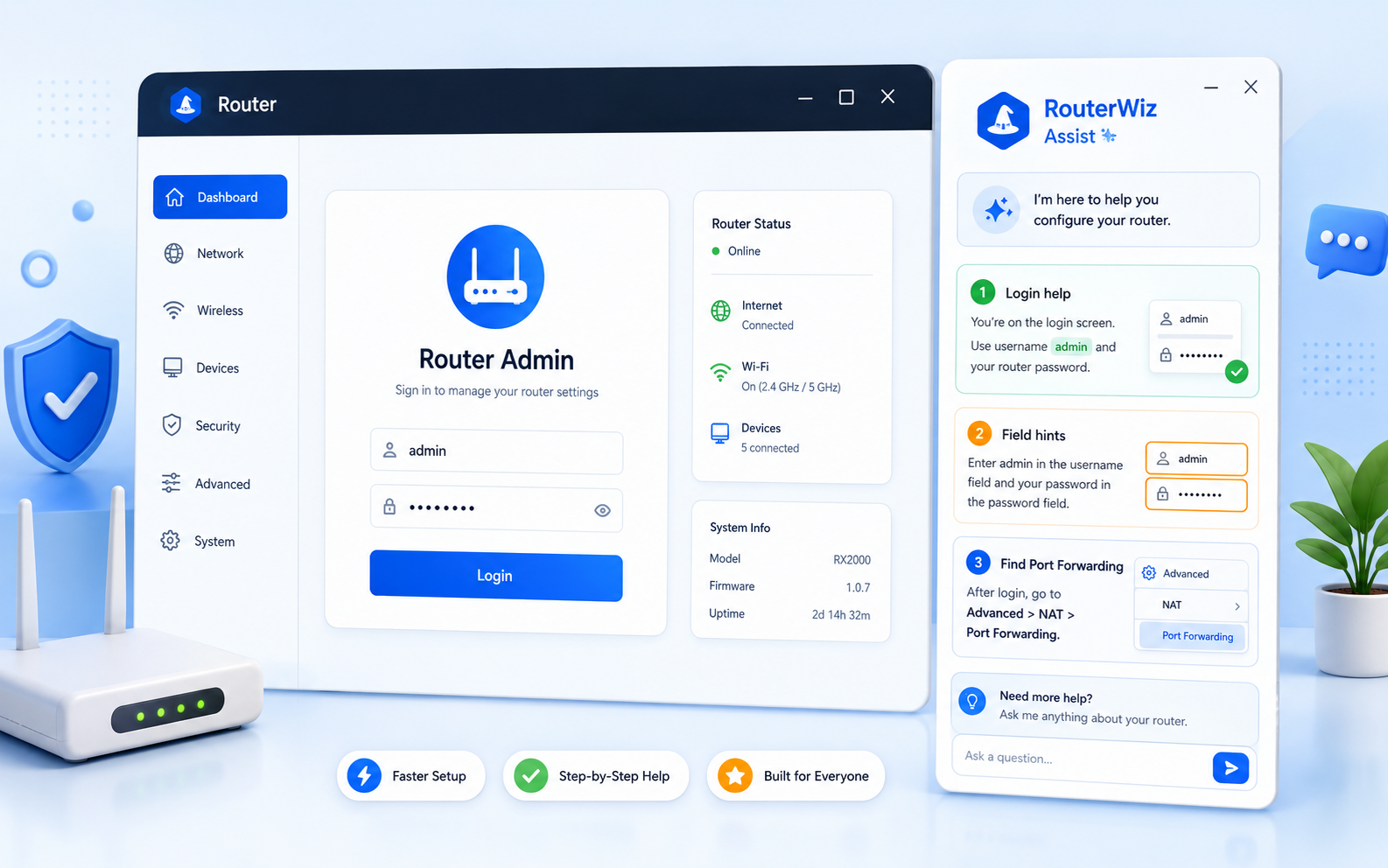
Task: Minimize the RouterWiz Assist panel
Action: pyautogui.click(x=1211, y=87)
